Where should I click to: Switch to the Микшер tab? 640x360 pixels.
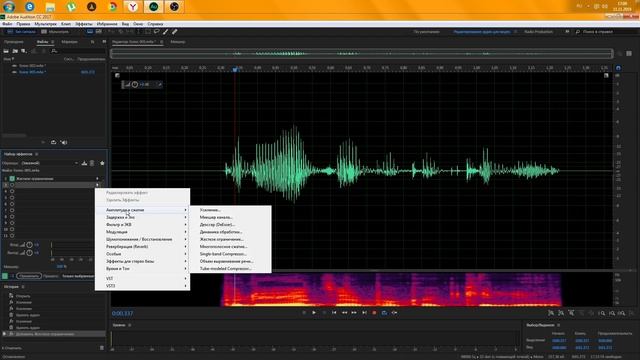178,42
